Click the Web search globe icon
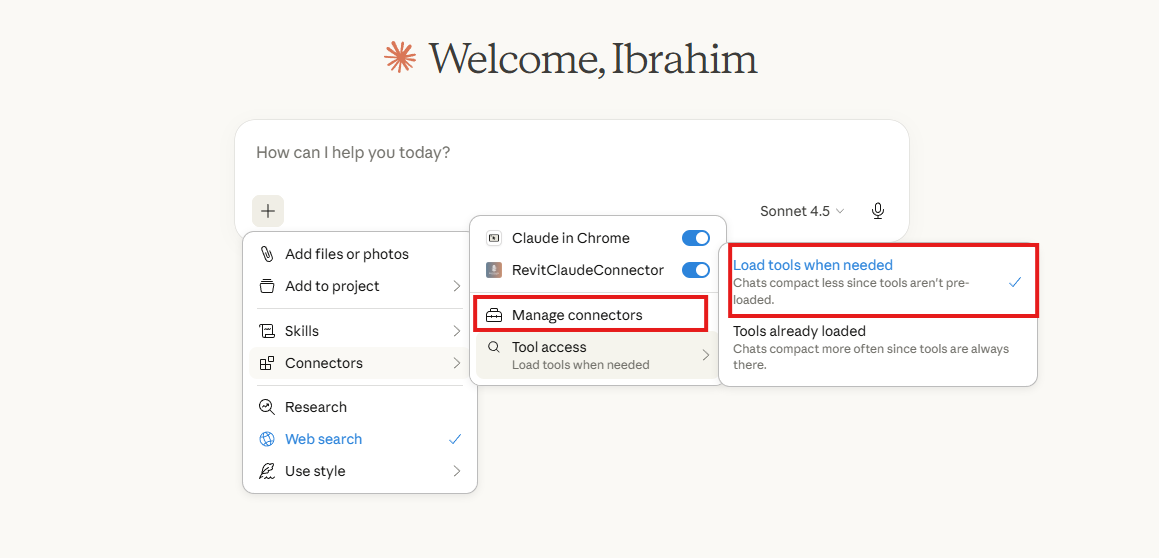The image size is (1159, 558). click(x=267, y=439)
